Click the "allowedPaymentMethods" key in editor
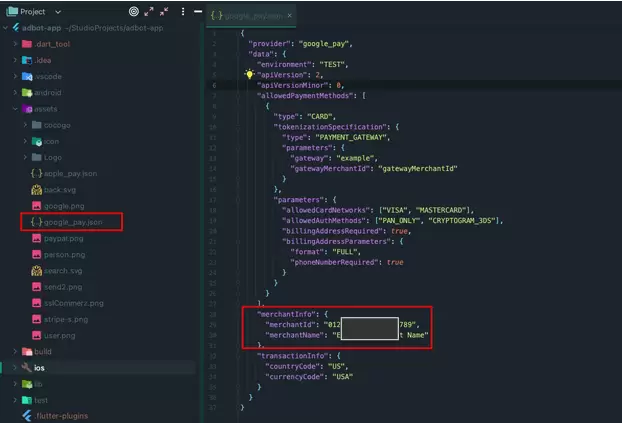This screenshot has width=622, height=423. tap(307, 96)
